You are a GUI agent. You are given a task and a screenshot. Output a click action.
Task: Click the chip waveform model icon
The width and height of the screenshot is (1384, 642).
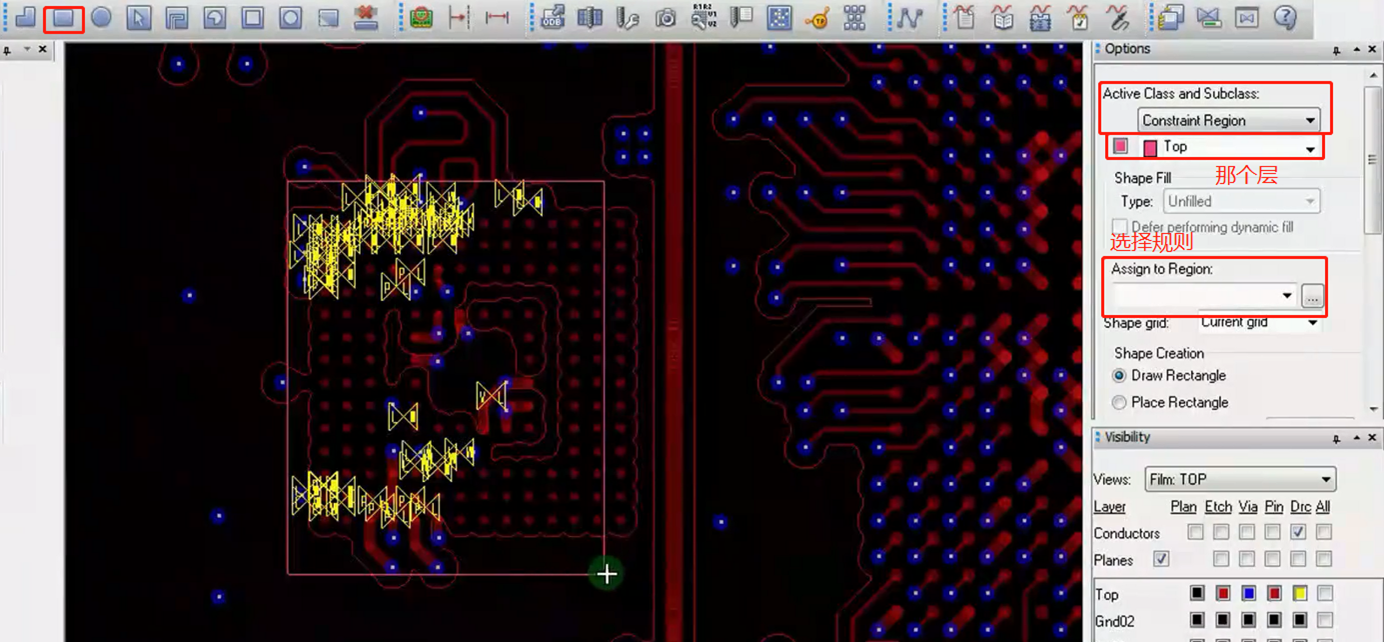[1040, 18]
